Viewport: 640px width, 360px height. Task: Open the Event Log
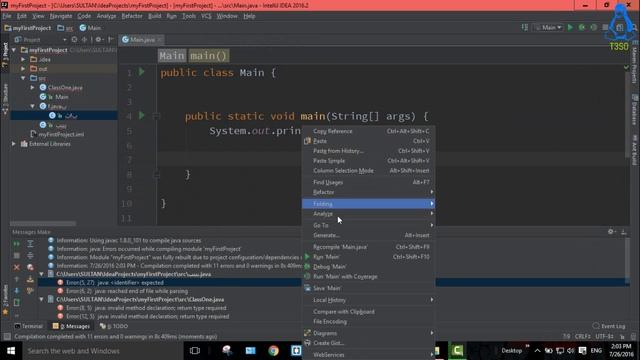(609, 326)
